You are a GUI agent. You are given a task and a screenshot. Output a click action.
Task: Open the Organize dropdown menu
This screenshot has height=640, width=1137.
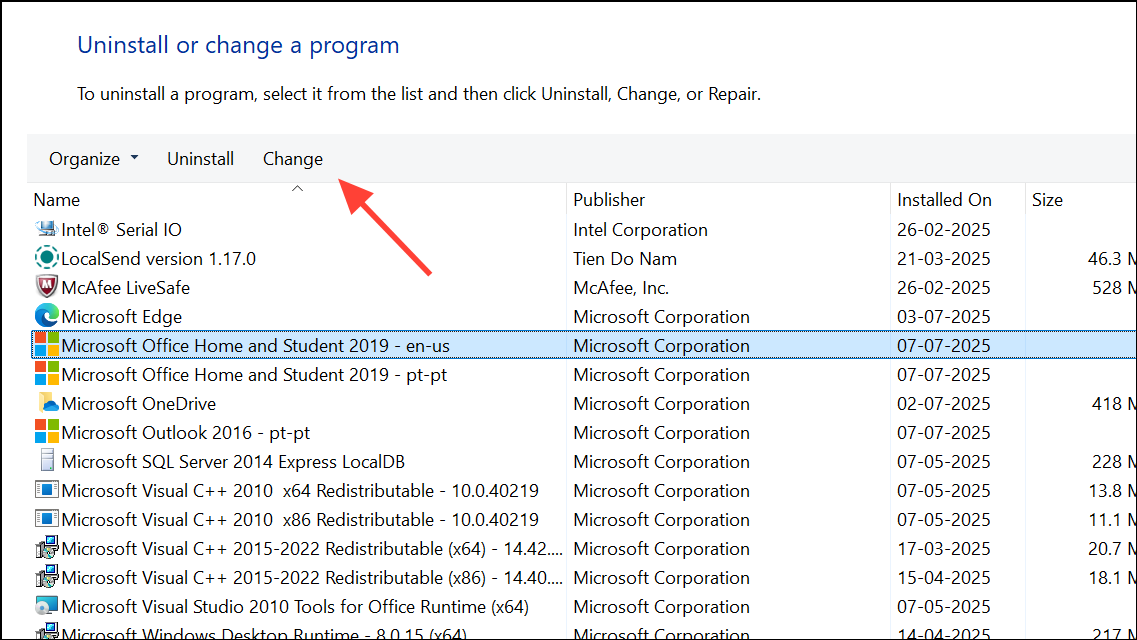point(94,159)
